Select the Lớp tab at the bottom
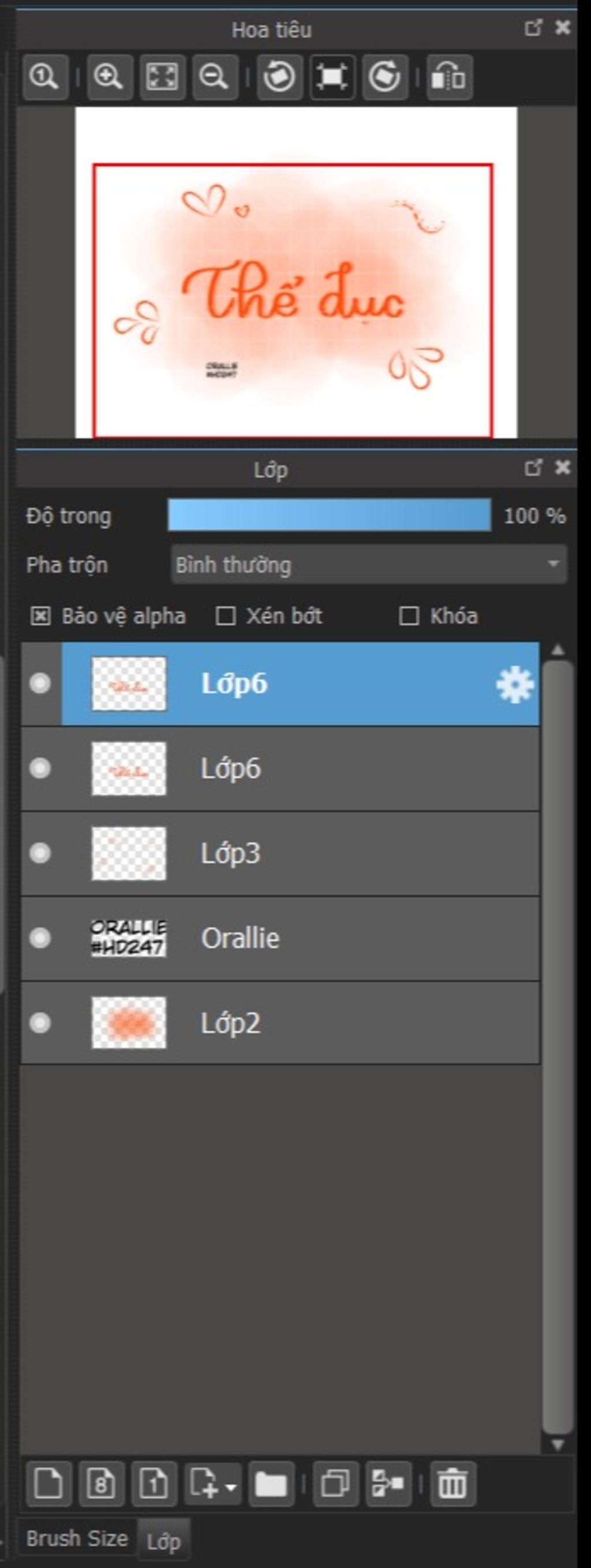The height and width of the screenshot is (1568, 591). click(164, 1541)
